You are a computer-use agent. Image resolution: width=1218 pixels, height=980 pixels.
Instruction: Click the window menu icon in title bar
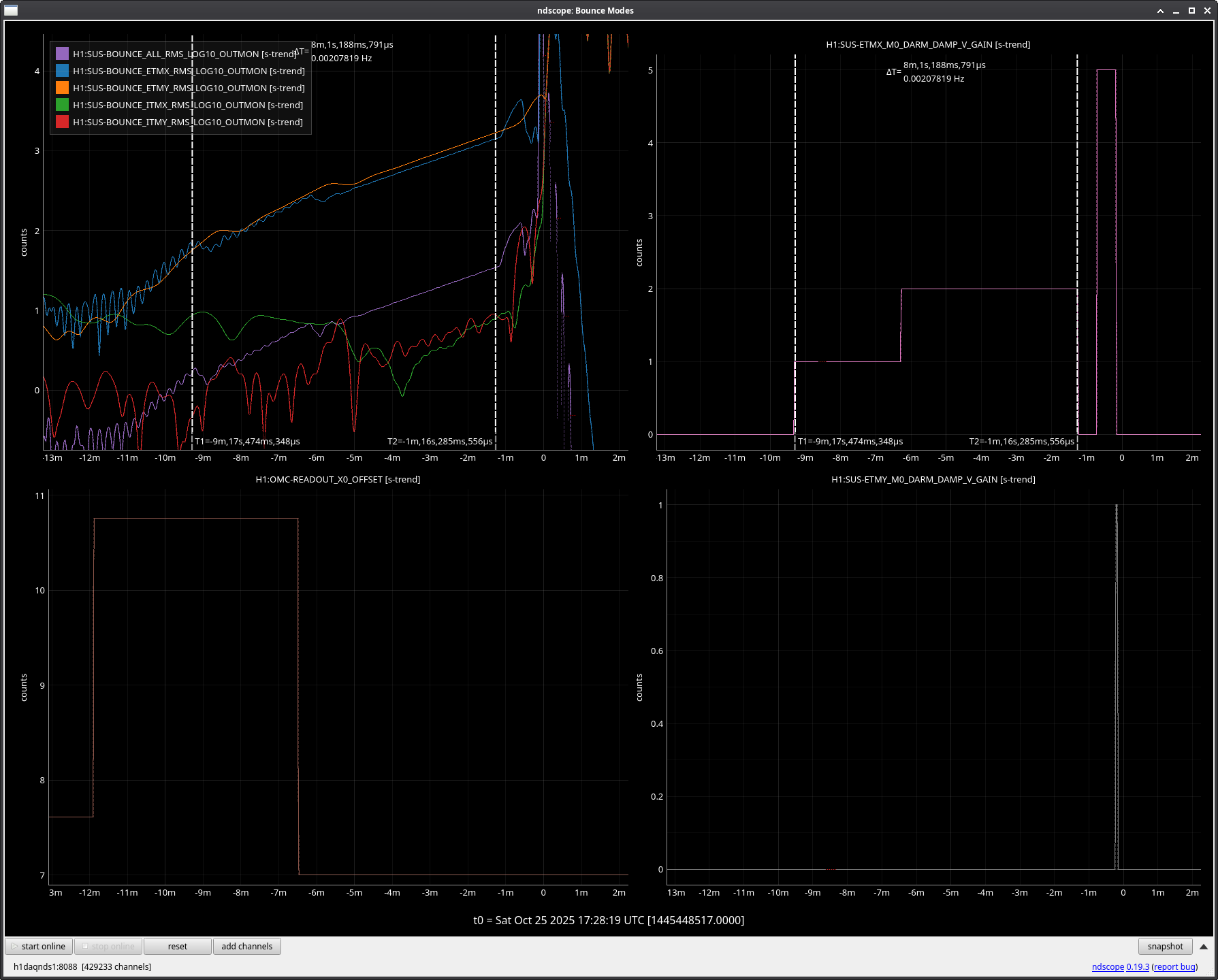point(11,10)
